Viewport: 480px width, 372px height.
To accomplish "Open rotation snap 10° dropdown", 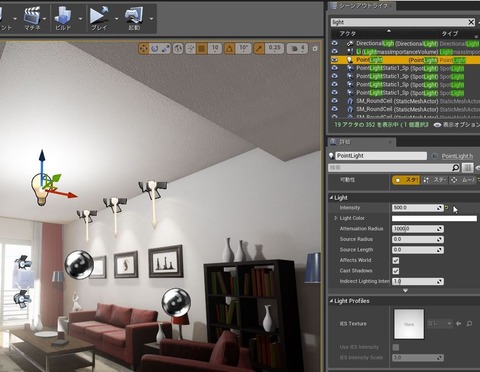I will tap(243, 48).
